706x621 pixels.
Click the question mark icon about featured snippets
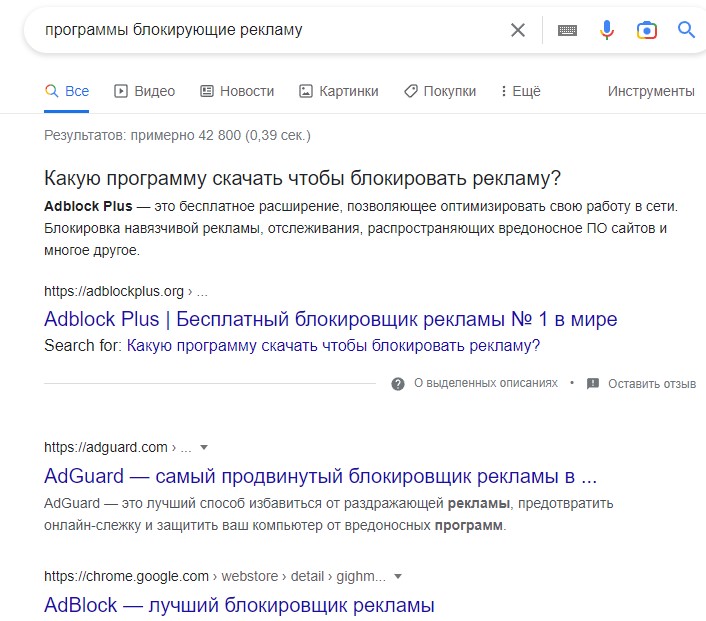[398, 384]
